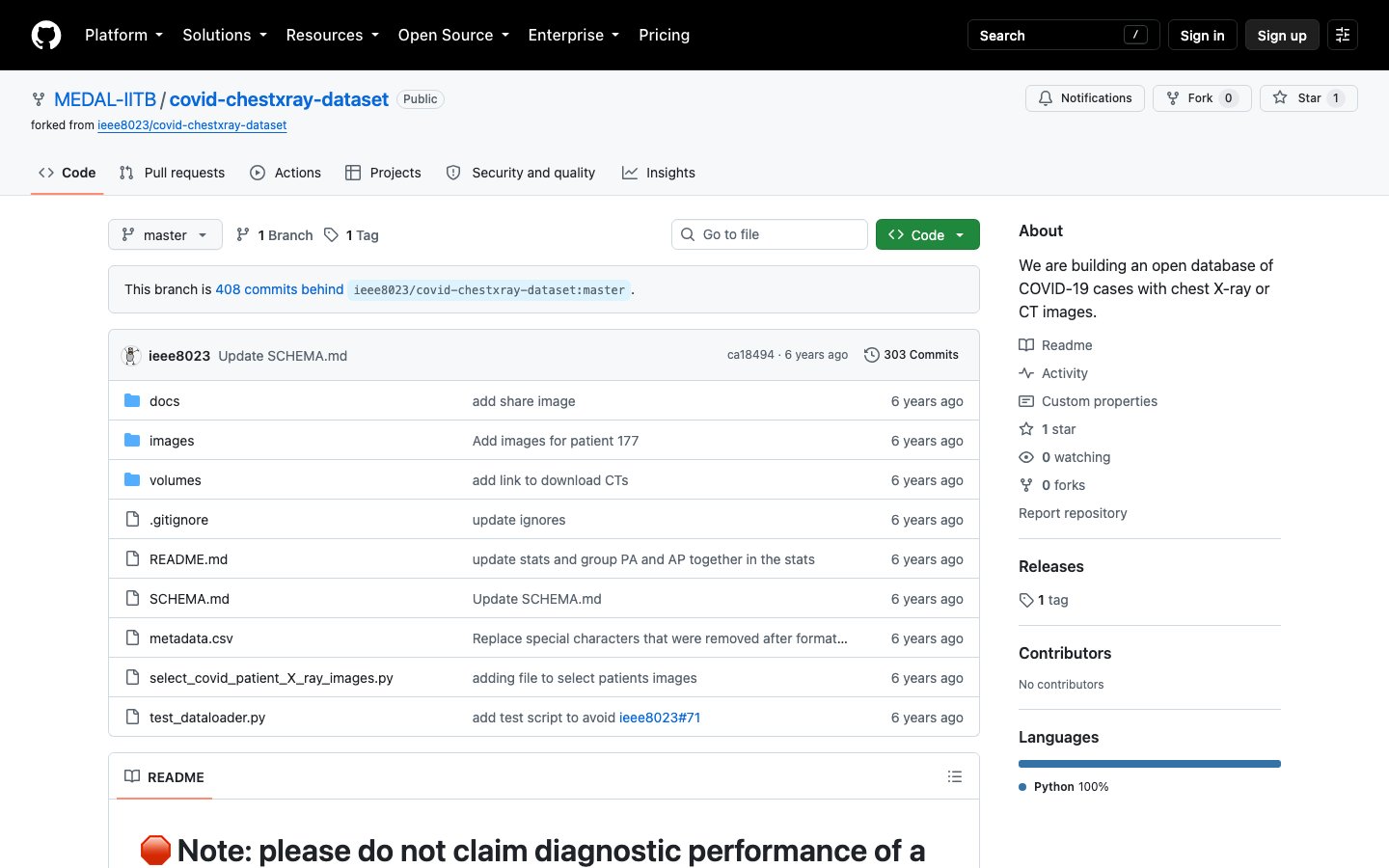Screen dimensions: 1389x868
Task: Click the fork icon beside 0 forks
Action: (1026, 484)
